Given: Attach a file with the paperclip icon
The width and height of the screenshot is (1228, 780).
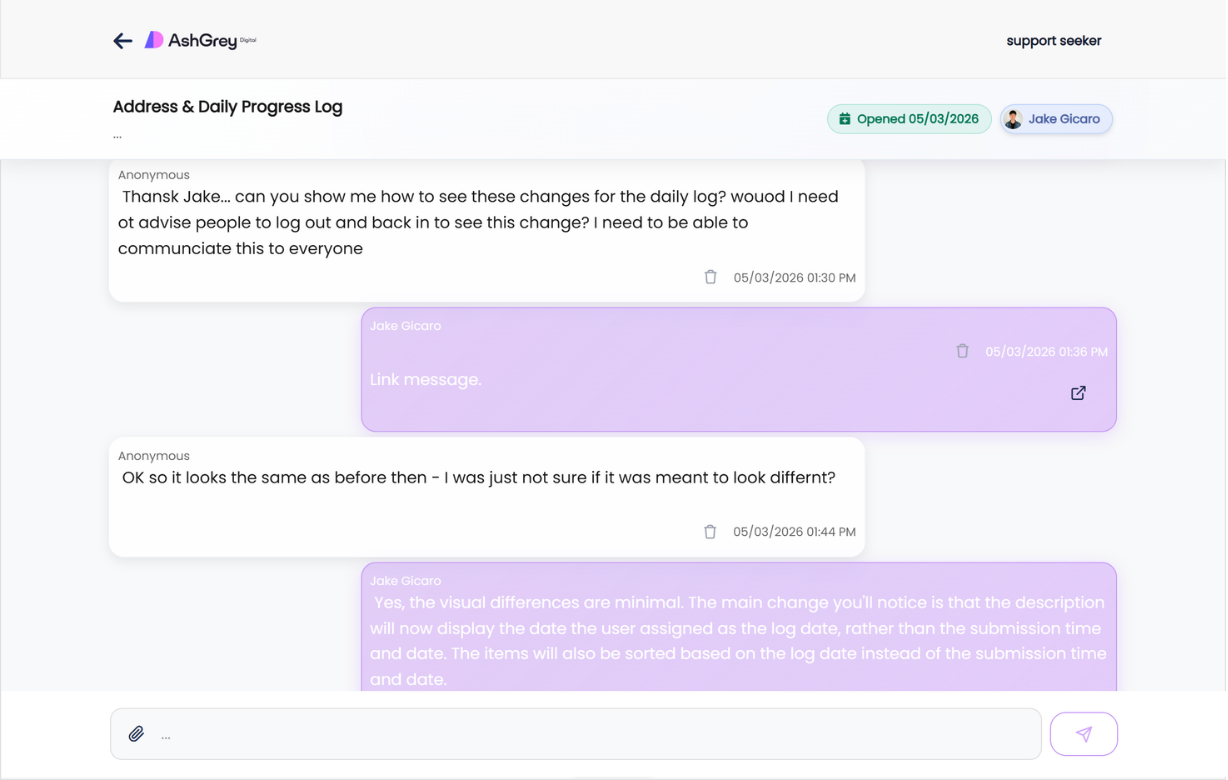Looking at the screenshot, I should pyautogui.click(x=136, y=733).
